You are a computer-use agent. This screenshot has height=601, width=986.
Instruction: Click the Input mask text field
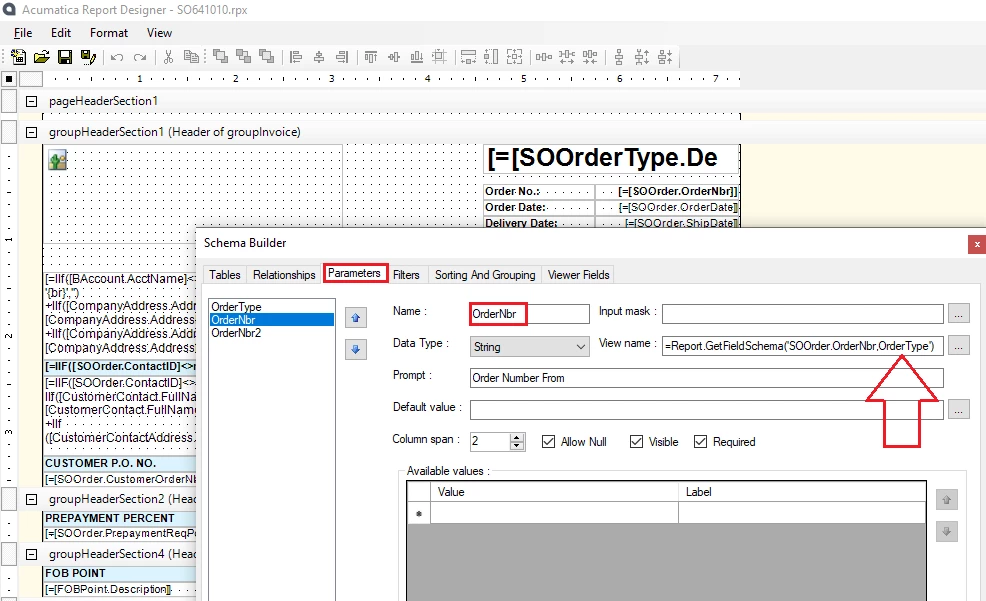pos(802,314)
